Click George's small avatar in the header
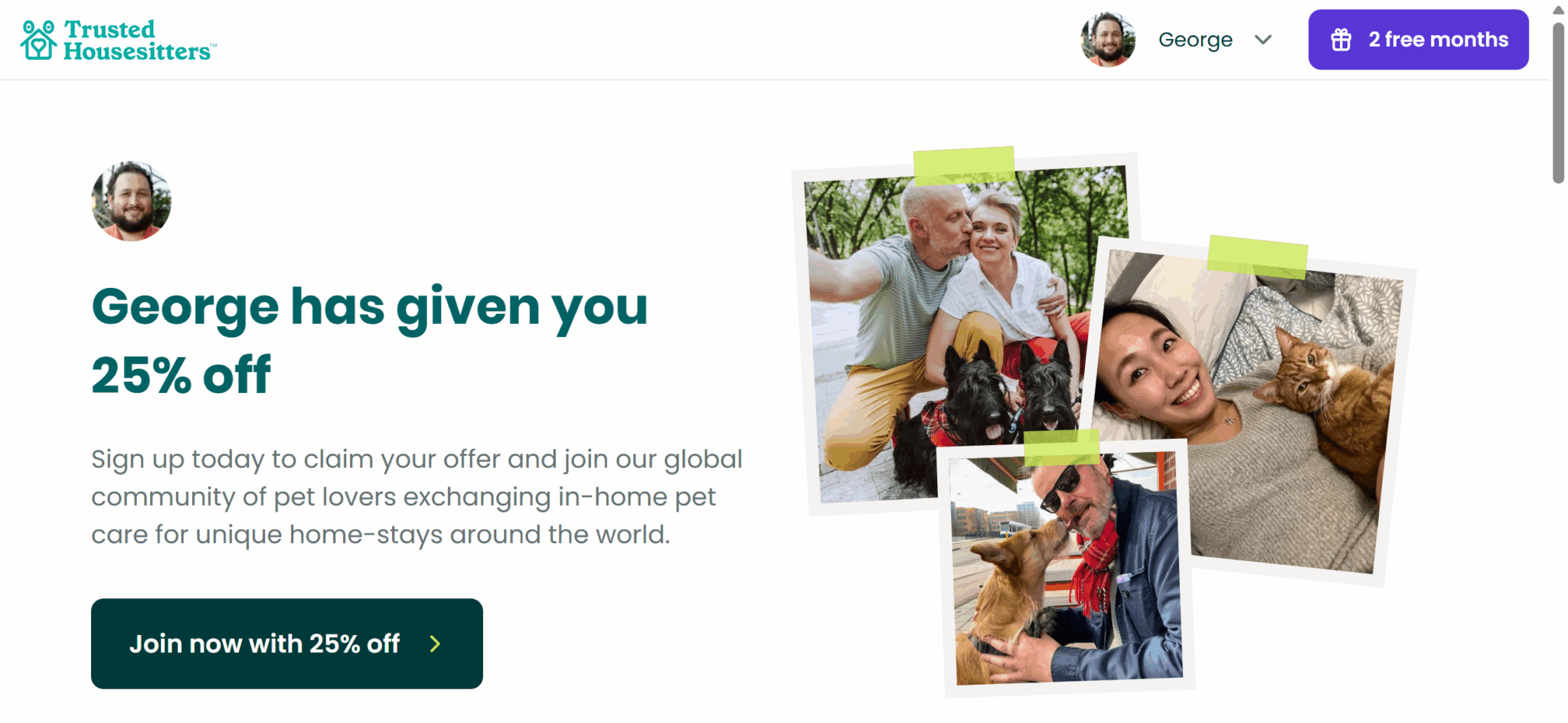The width and height of the screenshot is (1568, 723). 1108,40
